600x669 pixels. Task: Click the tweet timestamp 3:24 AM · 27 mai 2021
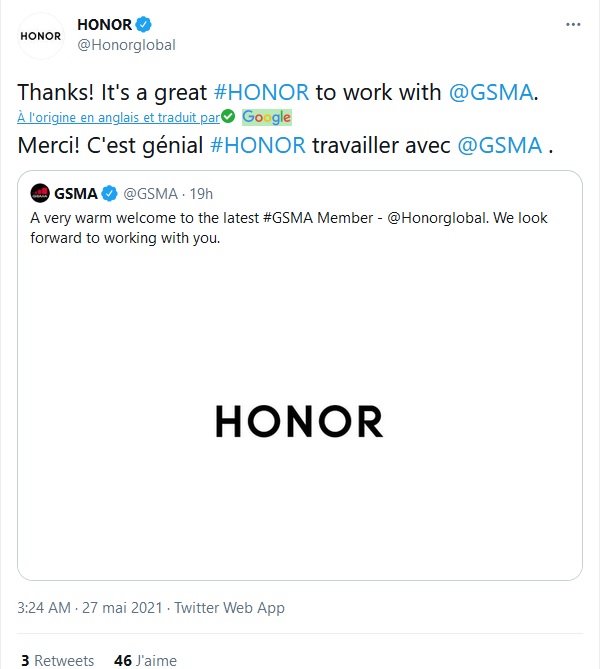coord(92,607)
